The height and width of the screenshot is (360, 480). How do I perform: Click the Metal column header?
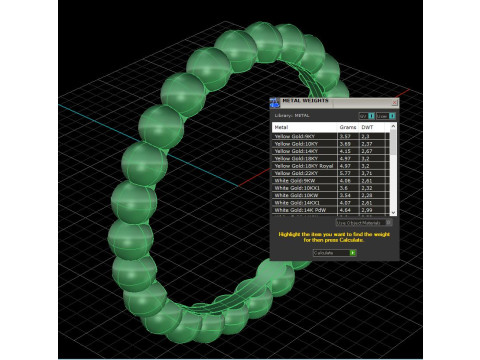(304, 127)
